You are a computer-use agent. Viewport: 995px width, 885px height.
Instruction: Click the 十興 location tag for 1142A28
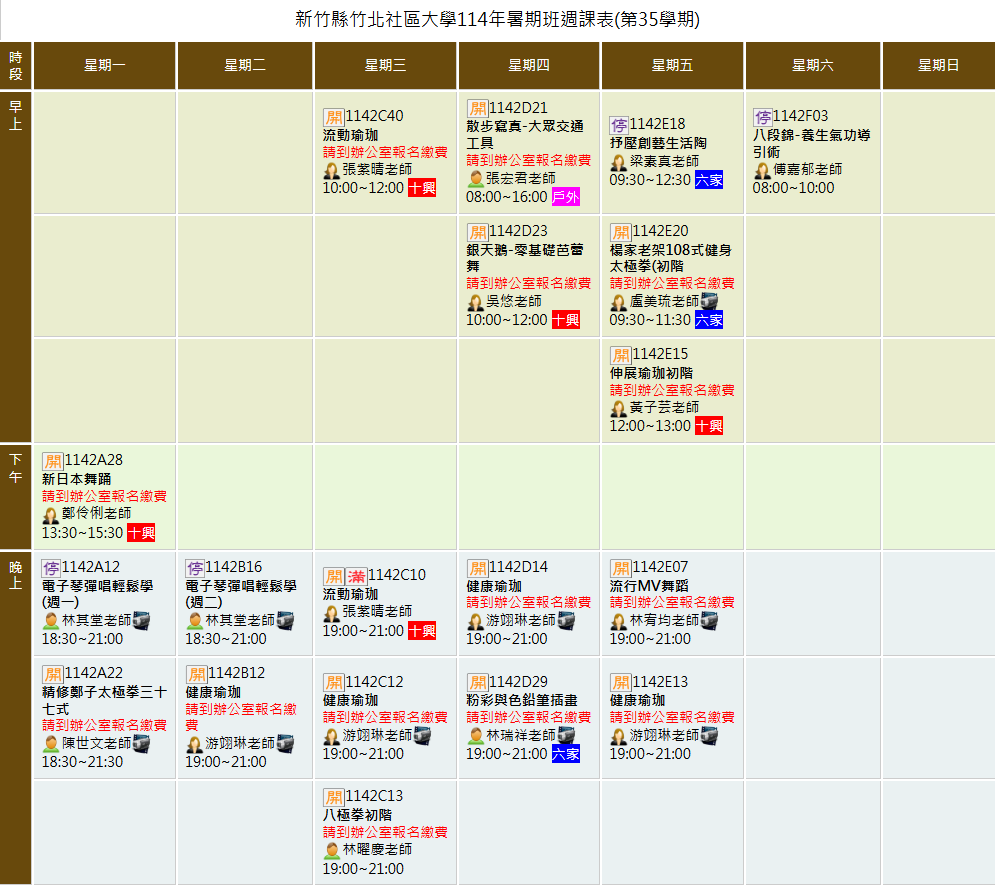pos(141,533)
